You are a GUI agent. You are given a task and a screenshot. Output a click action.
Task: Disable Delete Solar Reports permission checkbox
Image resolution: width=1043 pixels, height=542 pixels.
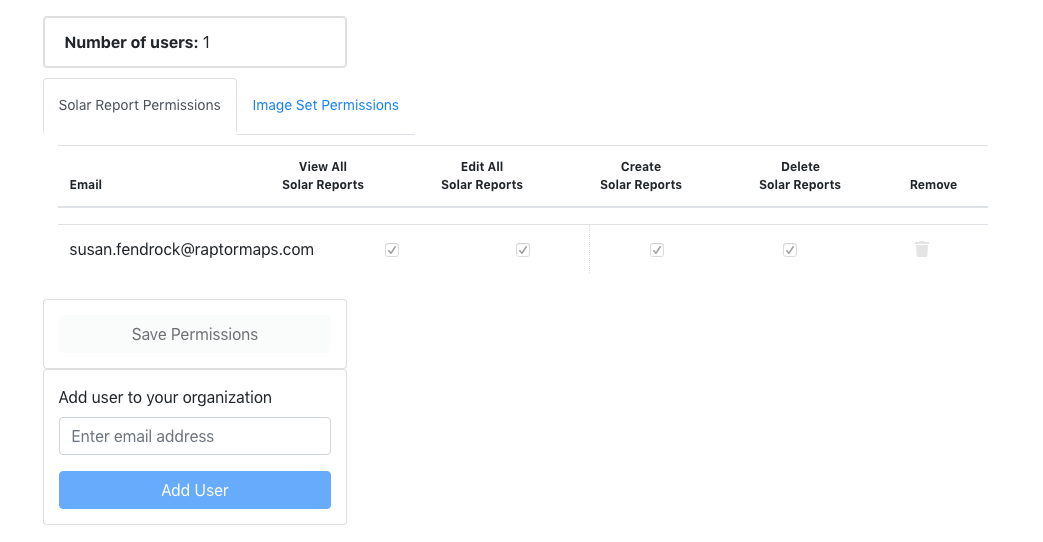(790, 250)
